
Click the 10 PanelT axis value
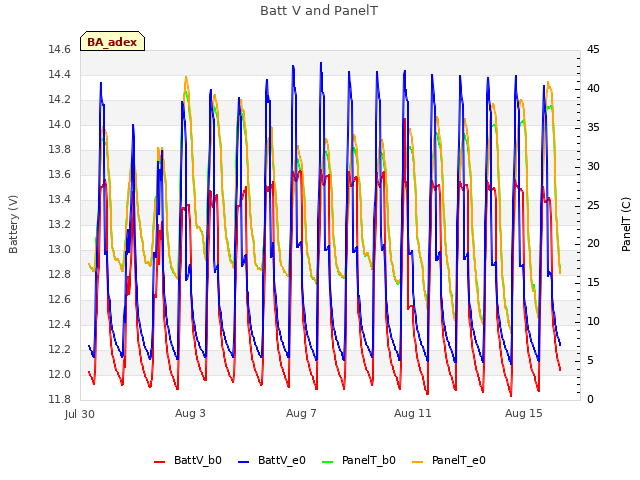[x=593, y=322]
